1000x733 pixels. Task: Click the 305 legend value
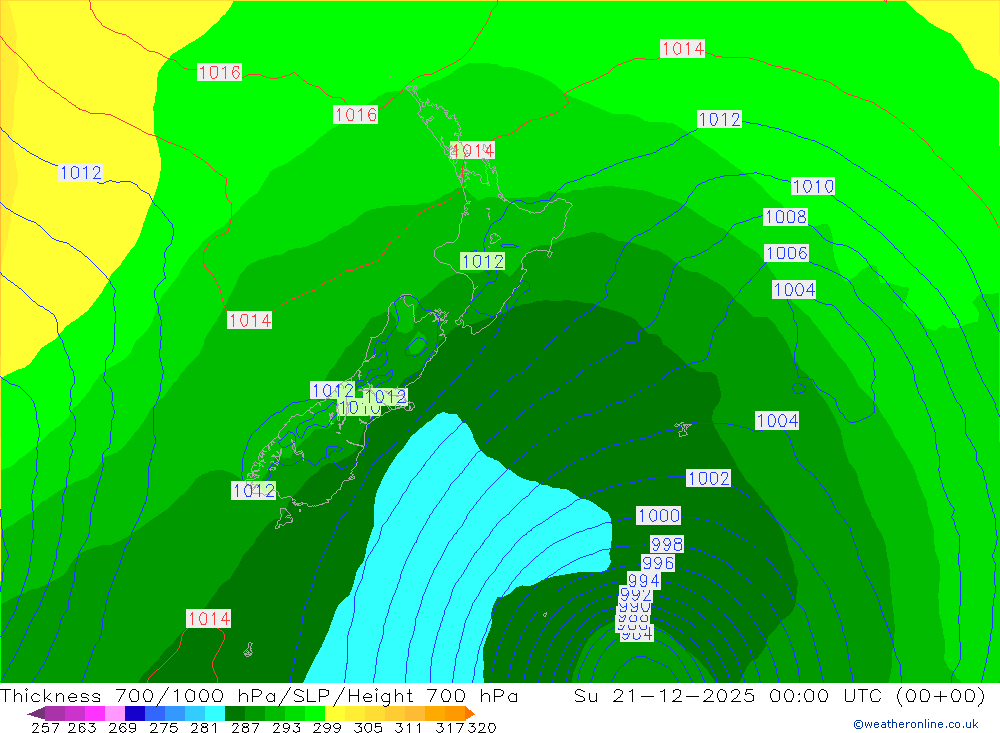pyautogui.click(x=367, y=727)
